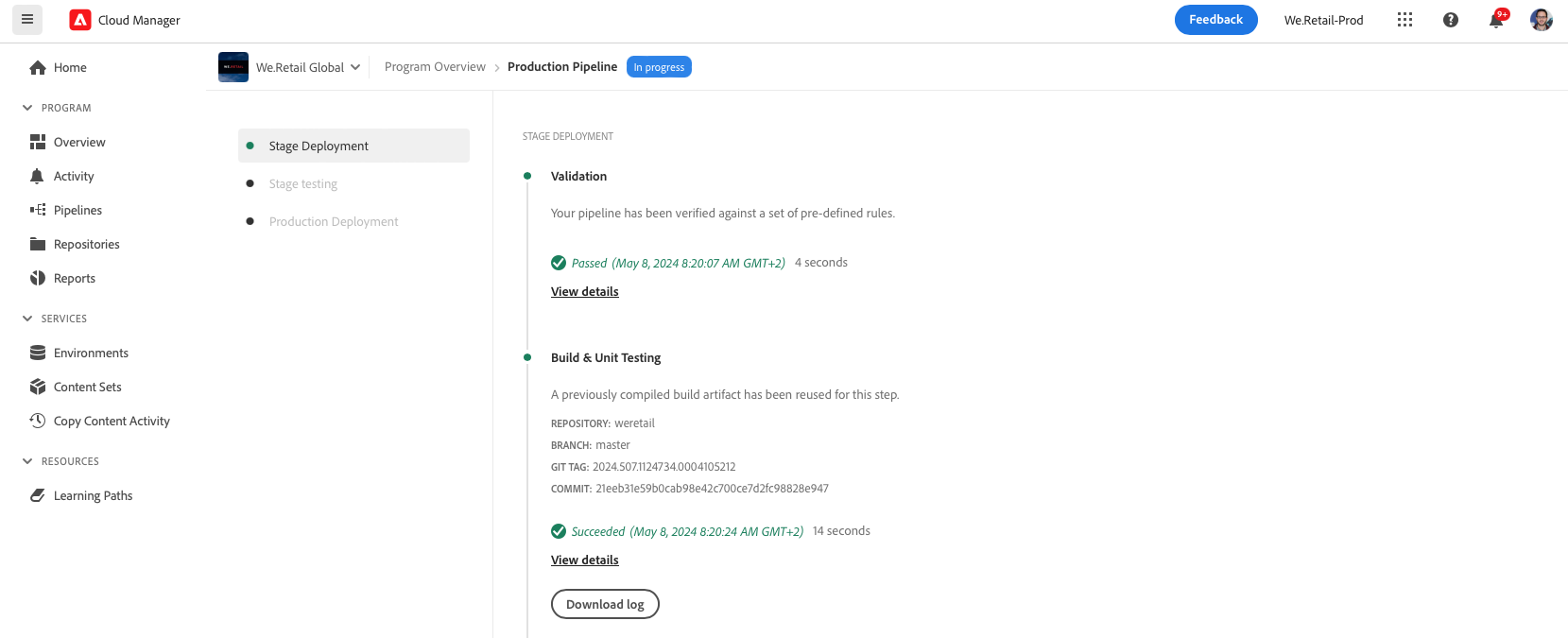Open Reports page
The width and height of the screenshot is (1568, 638).
pos(75,278)
